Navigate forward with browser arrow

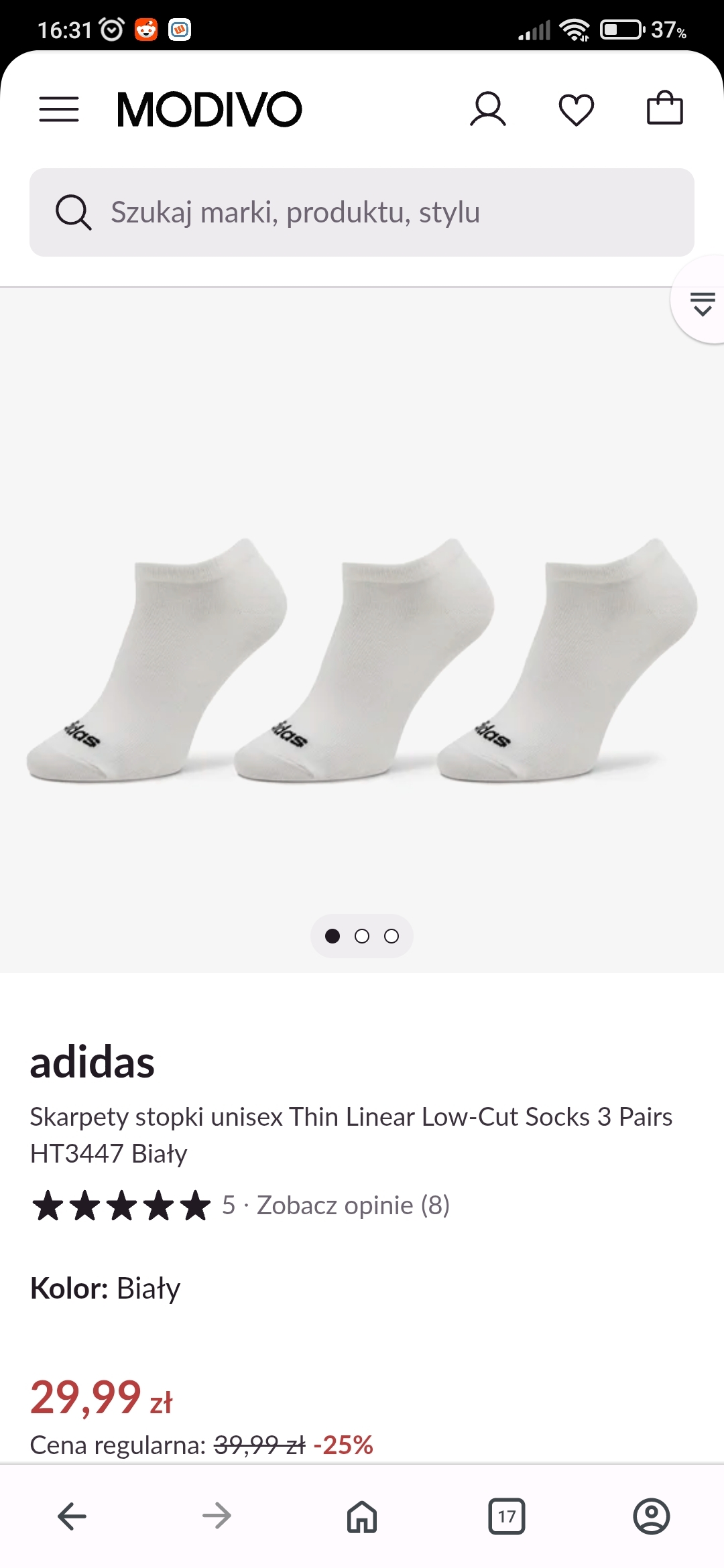[x=217, y=1516]
